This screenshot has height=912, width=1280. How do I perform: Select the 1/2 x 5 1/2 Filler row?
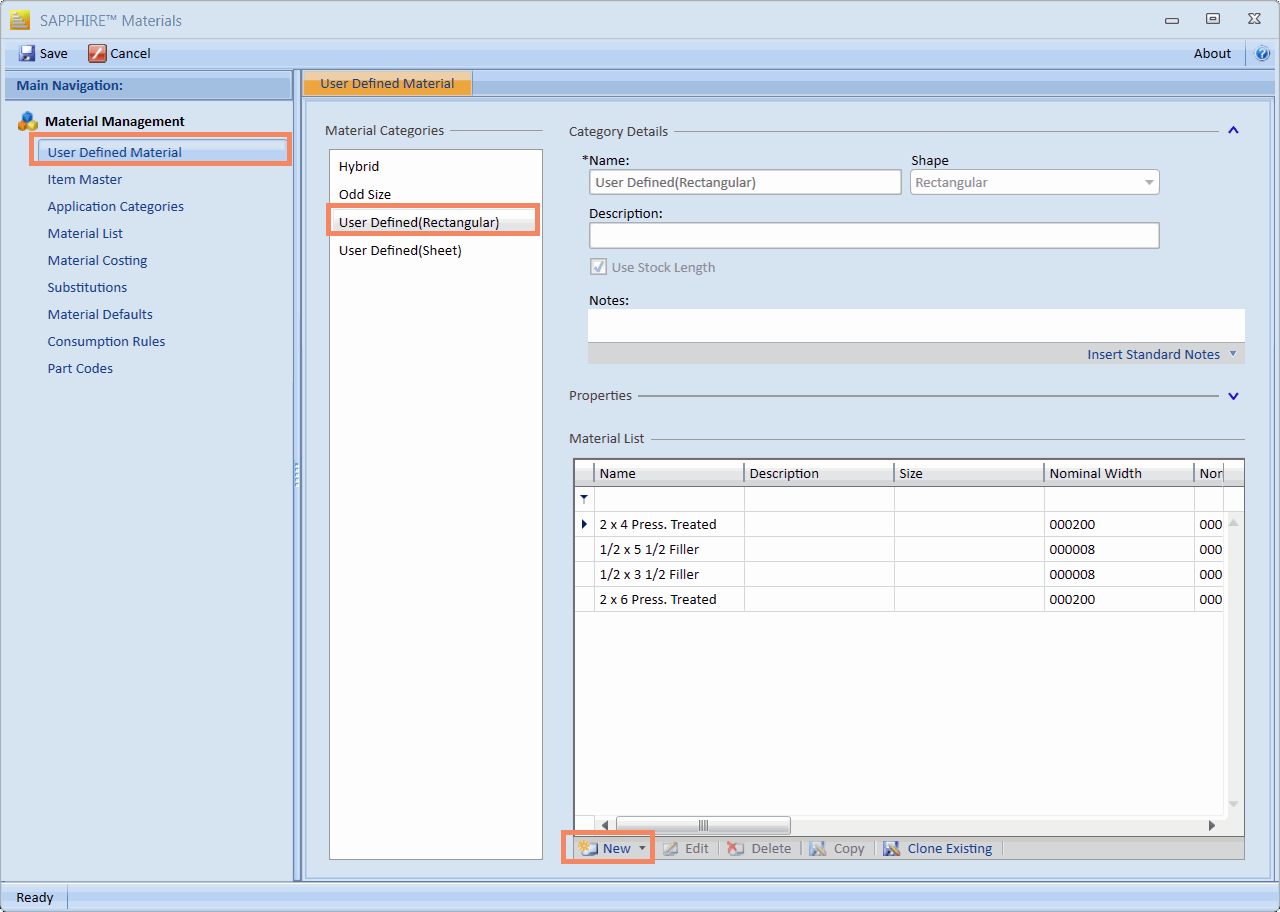point(899,549)
